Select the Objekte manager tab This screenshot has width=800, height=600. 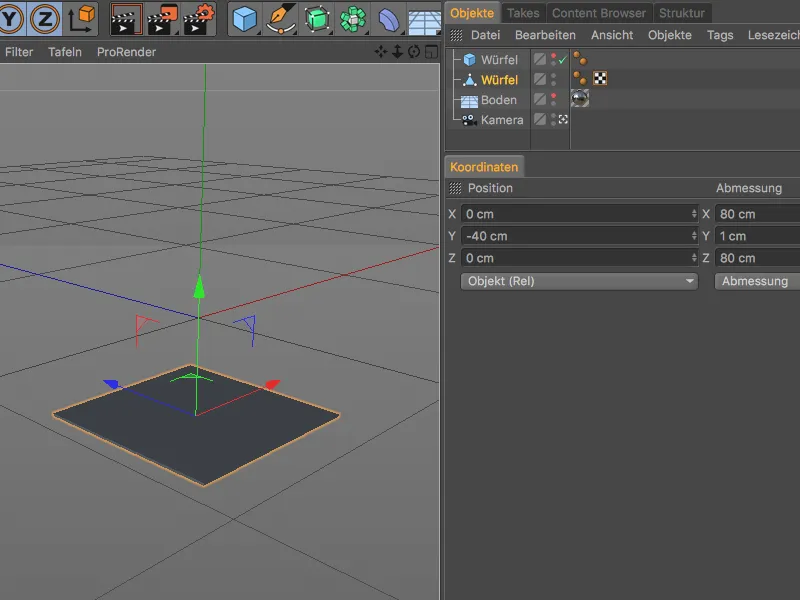tap(472, 13)
